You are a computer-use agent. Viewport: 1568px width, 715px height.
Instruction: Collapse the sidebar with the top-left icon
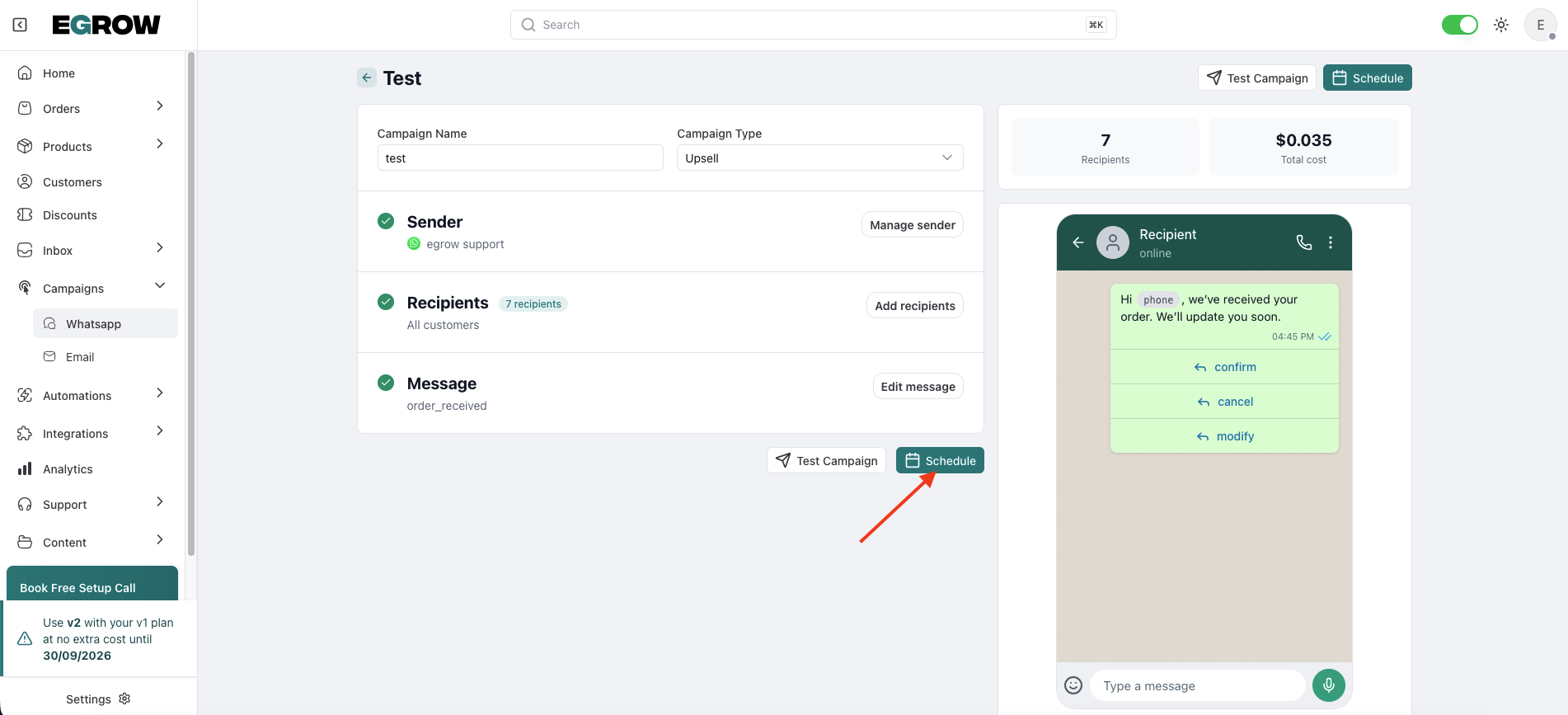(x=20, y=25)
